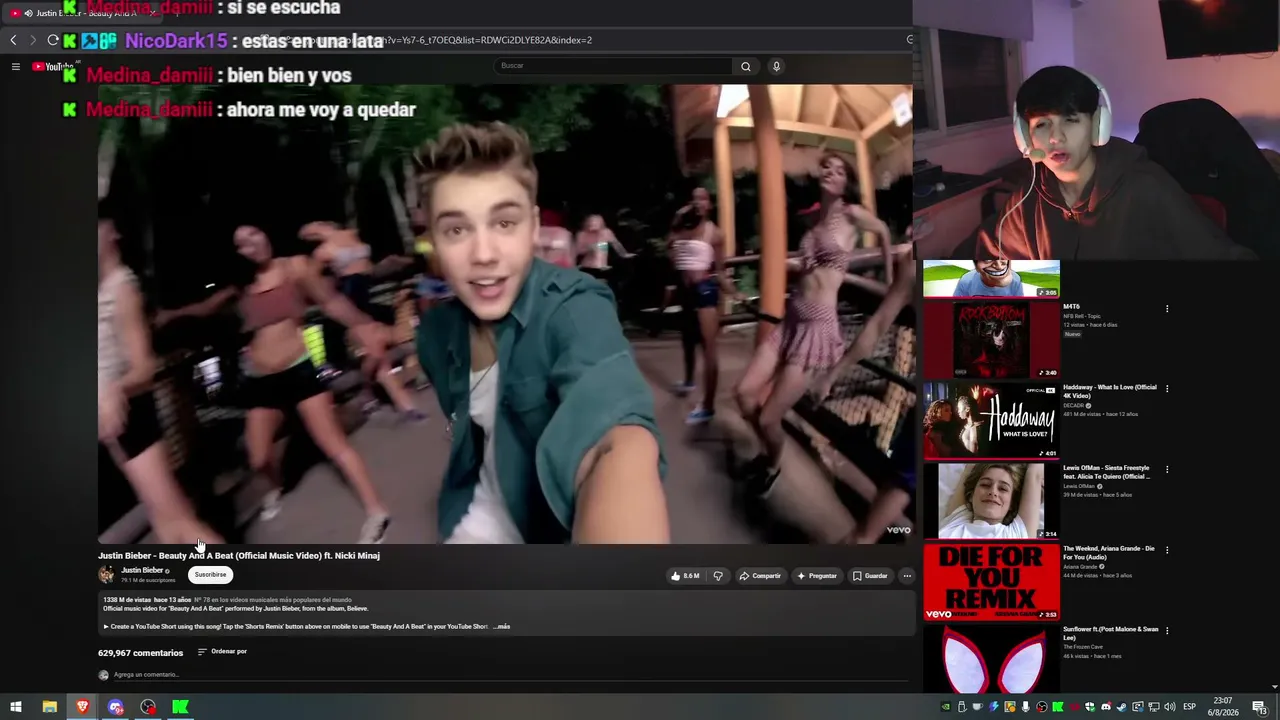Save video with the Guardar button
This screenshot has width=1280, height=720.
[870, 576]
